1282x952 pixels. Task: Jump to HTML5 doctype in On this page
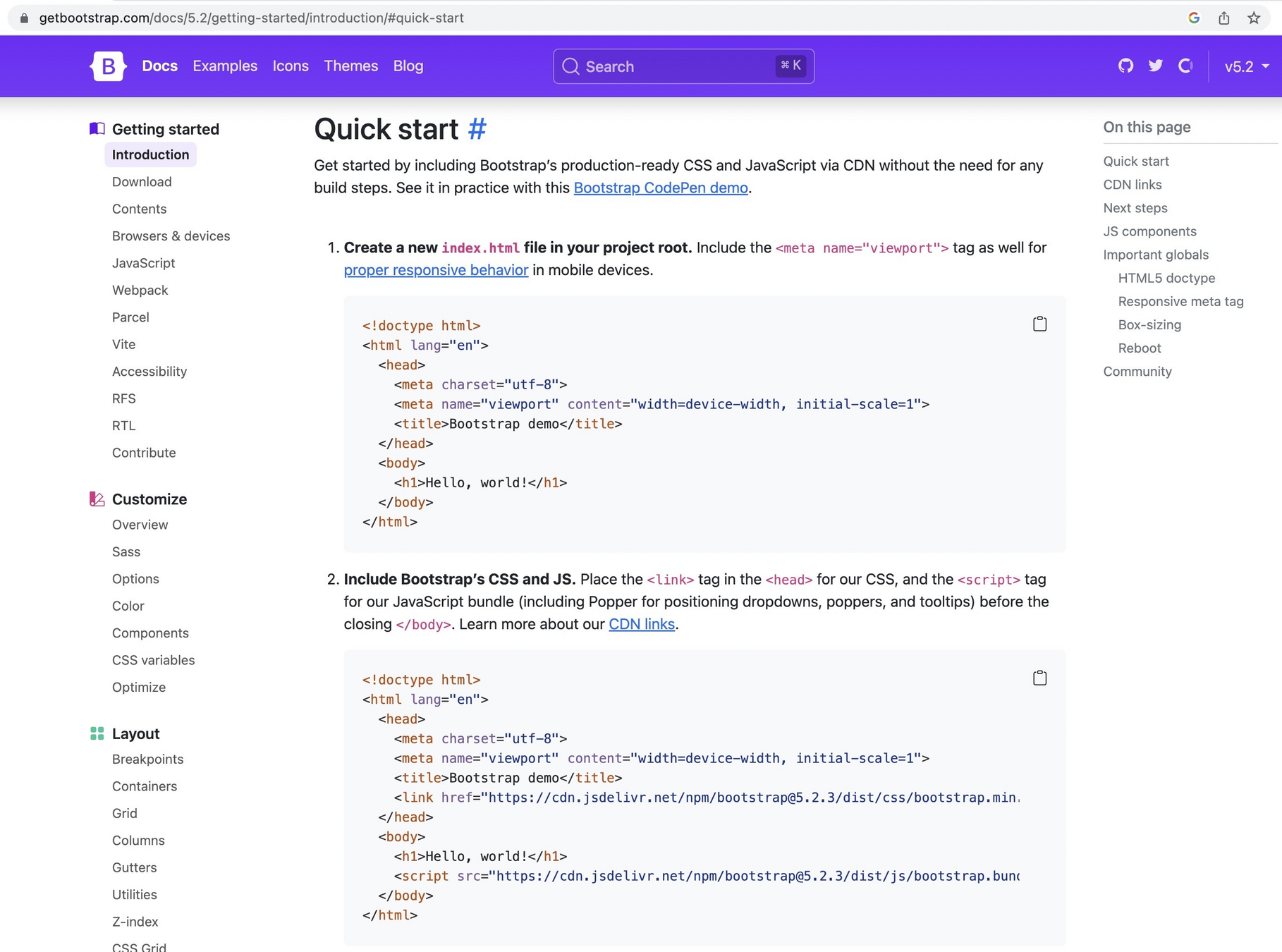tap(1167, 278)
